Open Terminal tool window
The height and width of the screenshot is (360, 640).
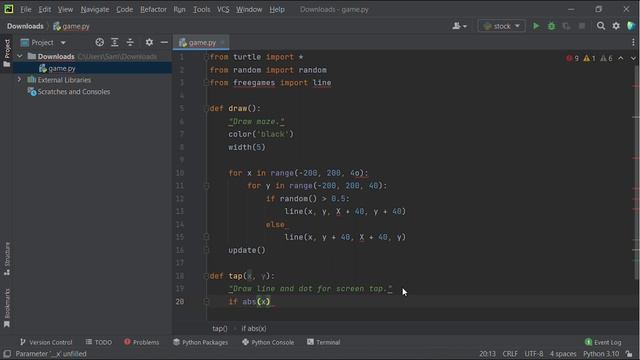point(323,342)
